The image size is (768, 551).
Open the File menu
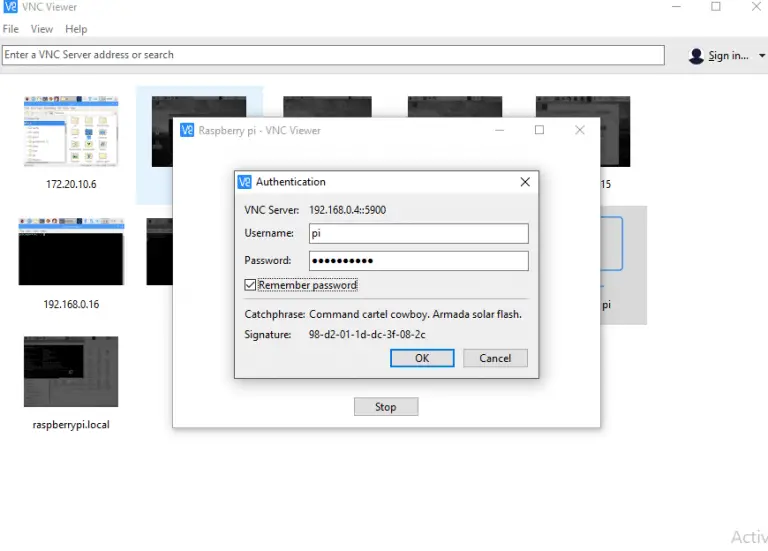point(11,29)
